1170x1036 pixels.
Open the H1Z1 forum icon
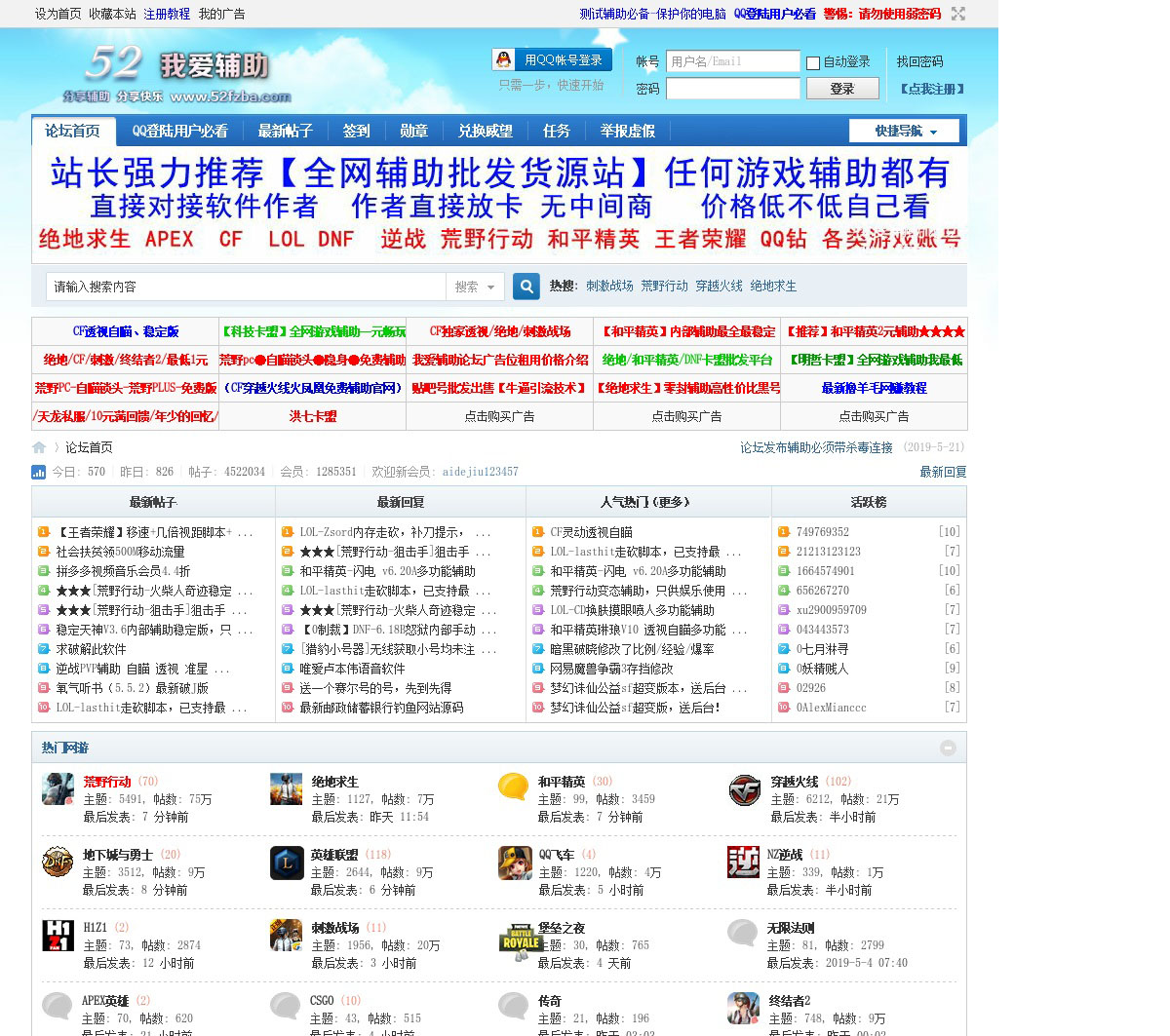[x=58, y=935]
